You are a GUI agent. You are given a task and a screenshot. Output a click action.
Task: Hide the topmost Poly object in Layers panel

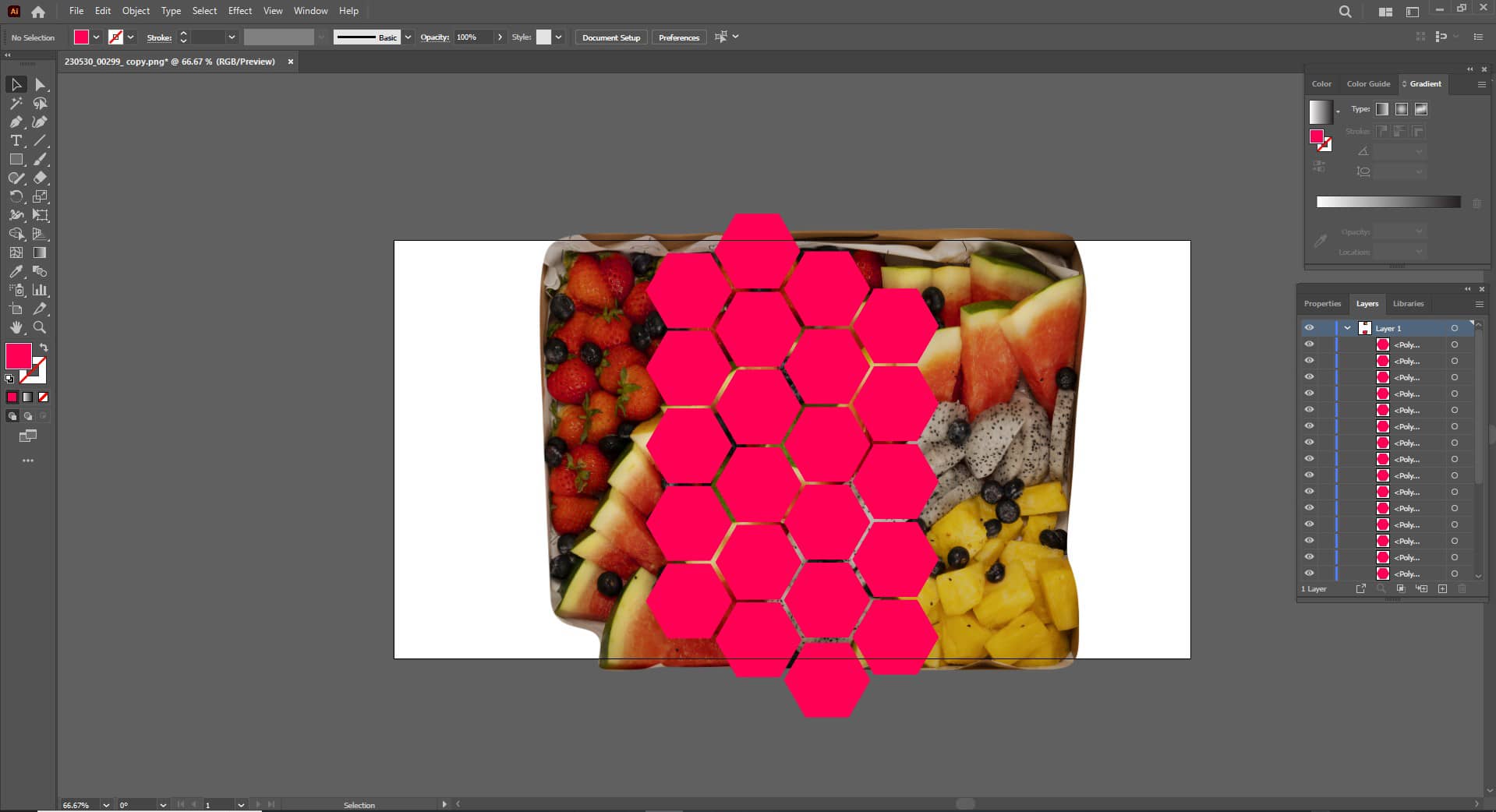pyautogui.click(x=1309, y=344)
